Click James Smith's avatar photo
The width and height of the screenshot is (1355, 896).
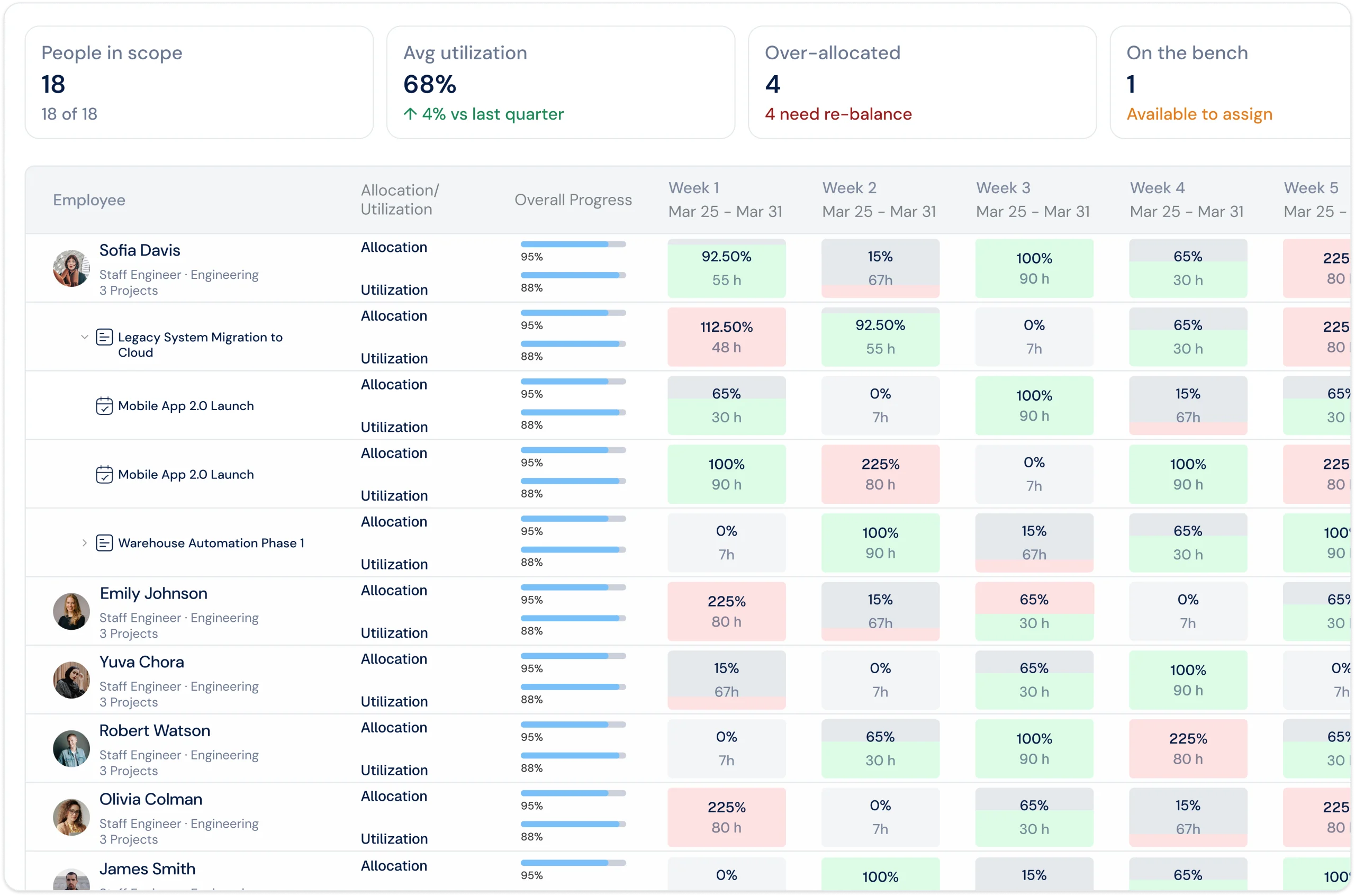tap(71, 881)
